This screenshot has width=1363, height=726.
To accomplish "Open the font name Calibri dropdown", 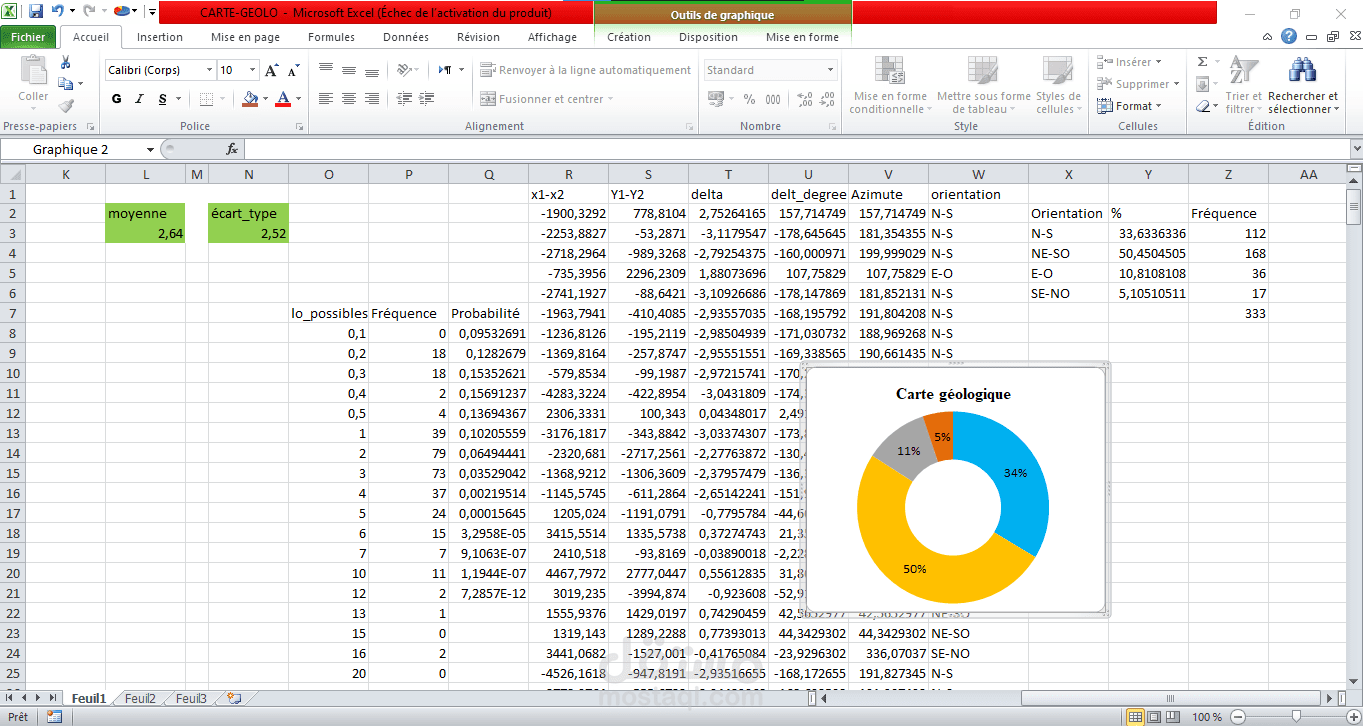I will pos(209,70).
